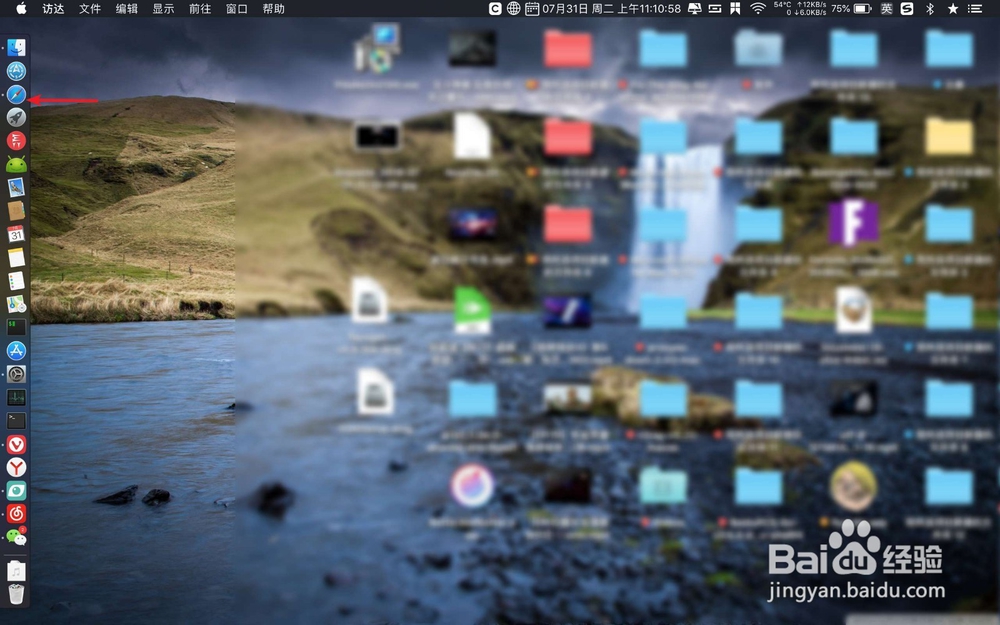Image resolution: width=1000 pixels, height=625 pixels.
Task: Open the brown Contacts book icon
Action: pyautogui.click(x=16, y=210)
